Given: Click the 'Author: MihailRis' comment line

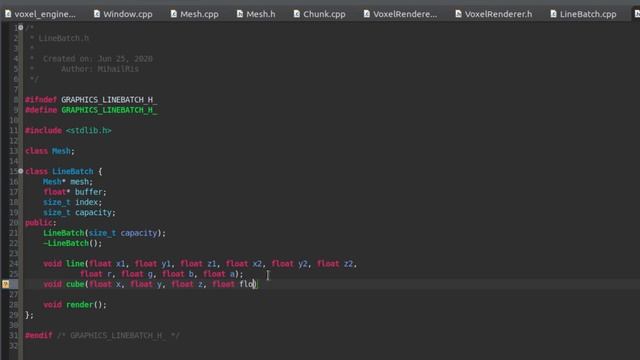Looking at the screenshot, I should pyautogui.click(x=100, y=69).
